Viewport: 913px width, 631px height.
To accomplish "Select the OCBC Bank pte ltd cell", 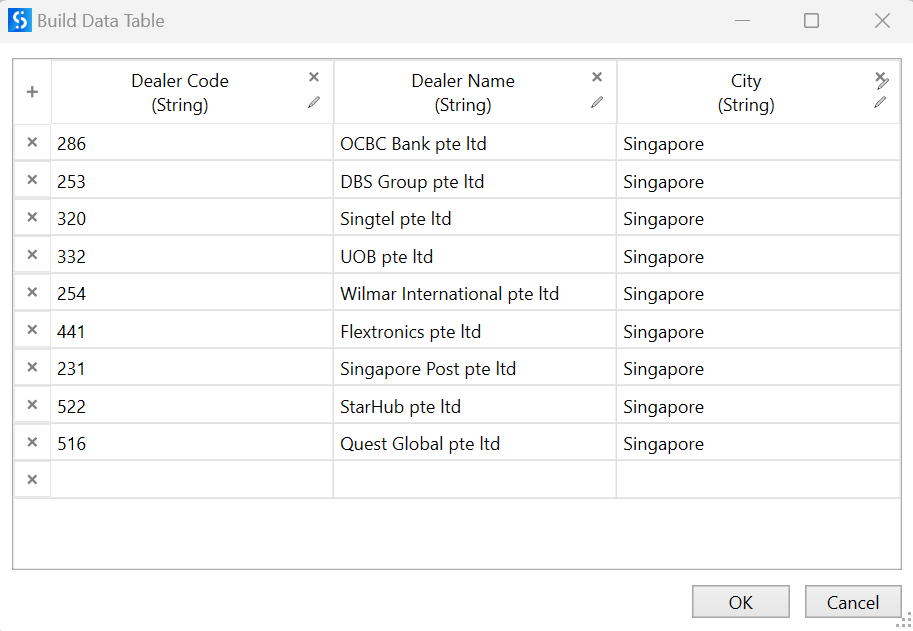I will click(475, 143).
